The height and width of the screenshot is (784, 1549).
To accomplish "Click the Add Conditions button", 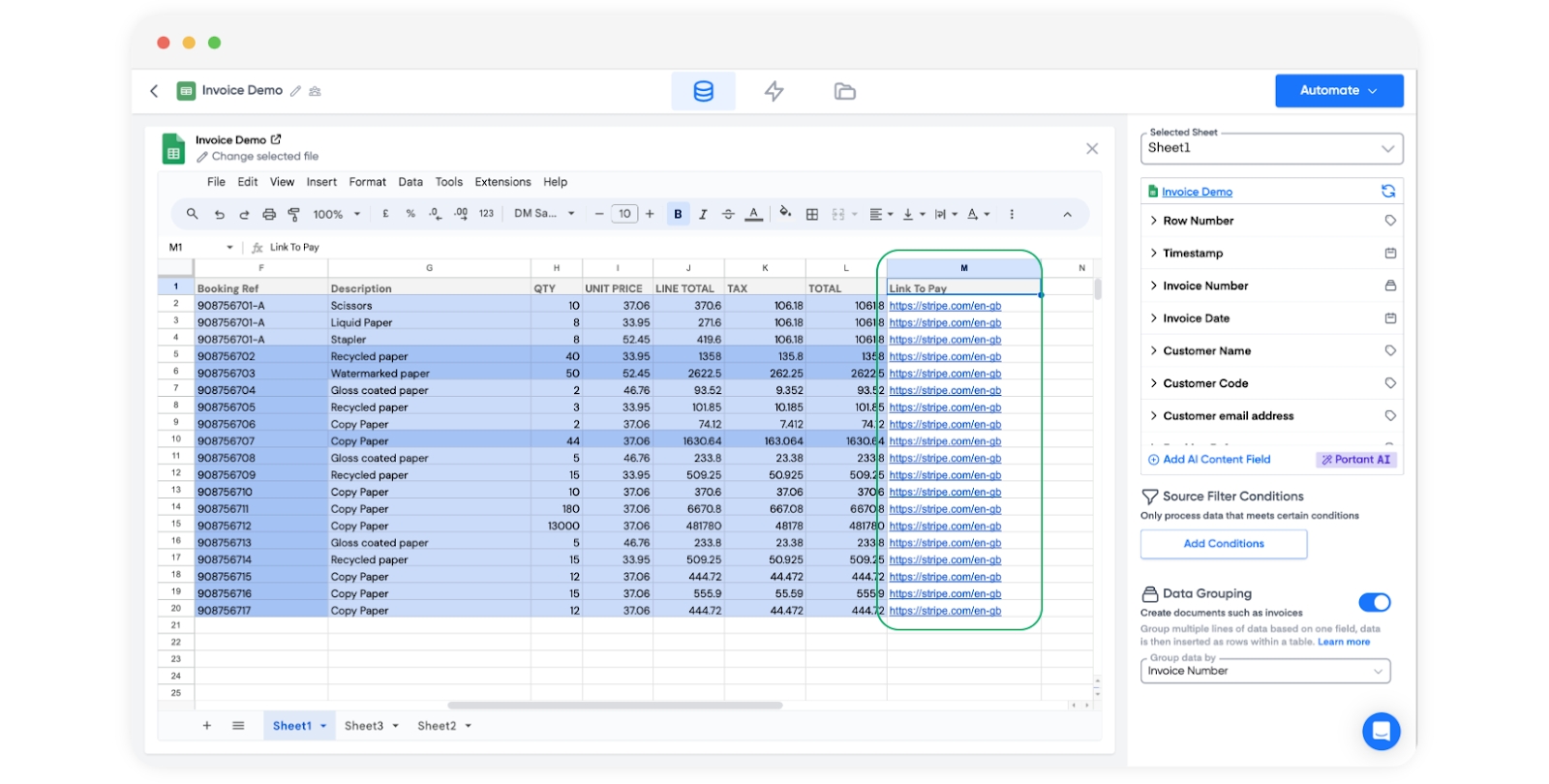I will pyautogui.click(x=1224, y=544).
